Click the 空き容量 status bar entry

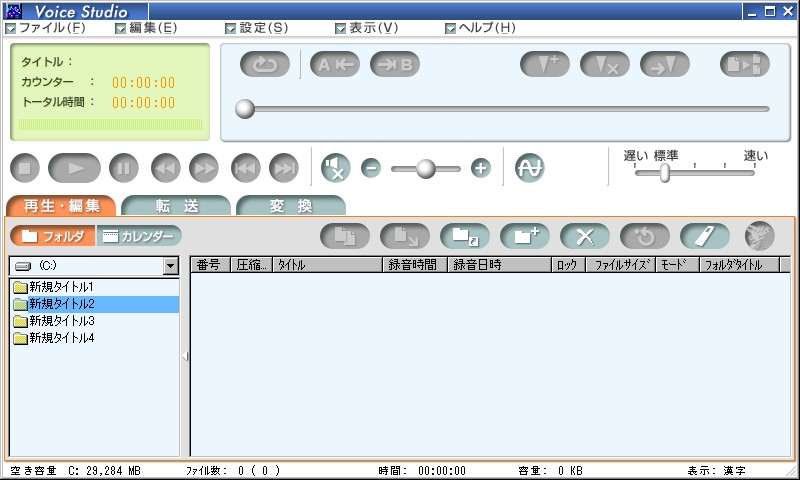(x=76, y=470)
